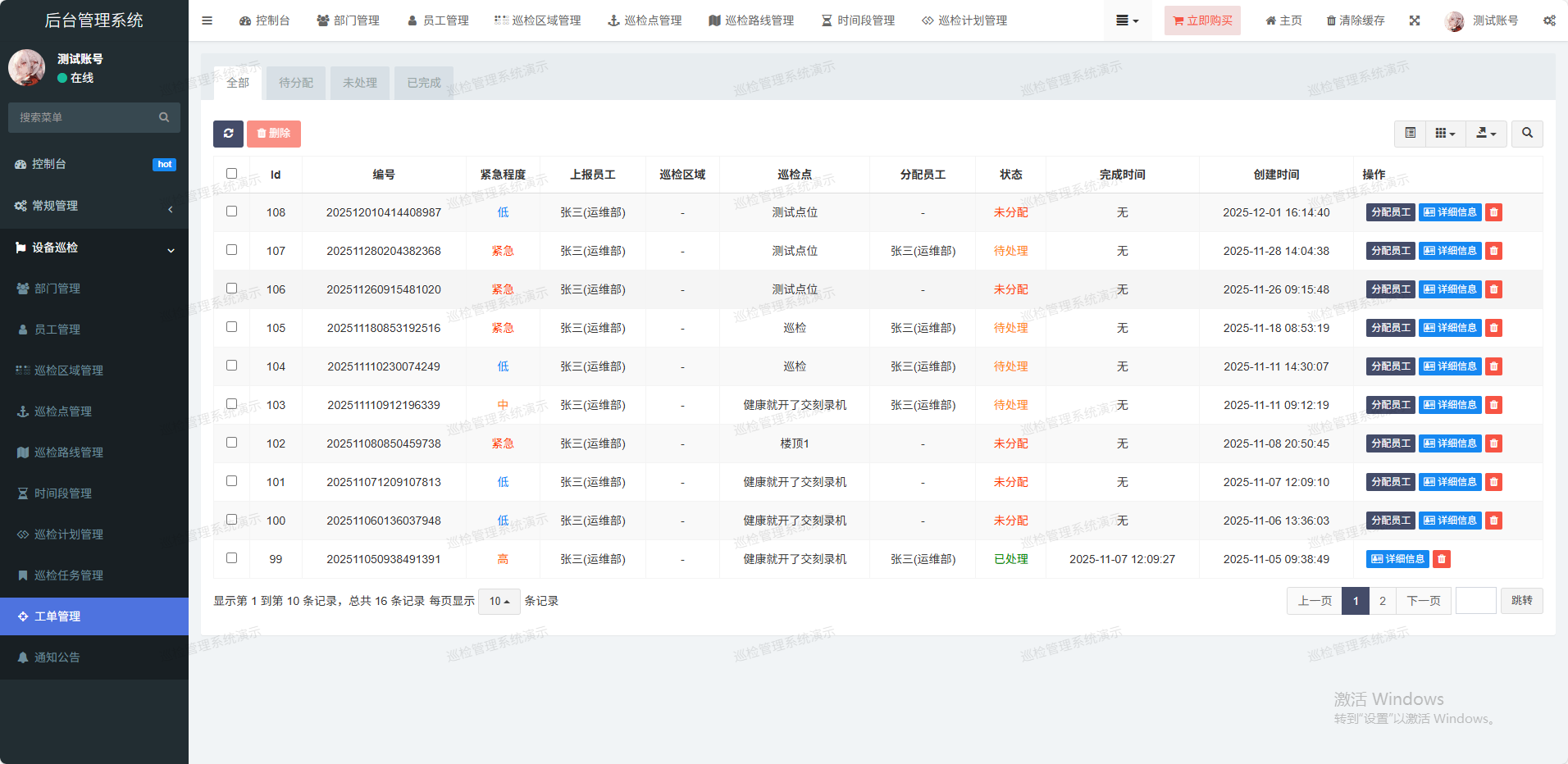Go to page 2 in pagination
The height and width of the screenshot is (764, 1568).
point(1383,601)
